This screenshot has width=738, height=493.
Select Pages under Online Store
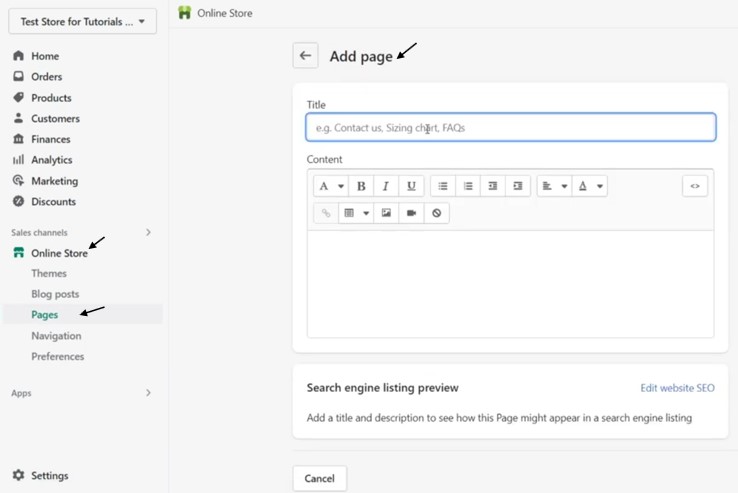coord(45,315)
